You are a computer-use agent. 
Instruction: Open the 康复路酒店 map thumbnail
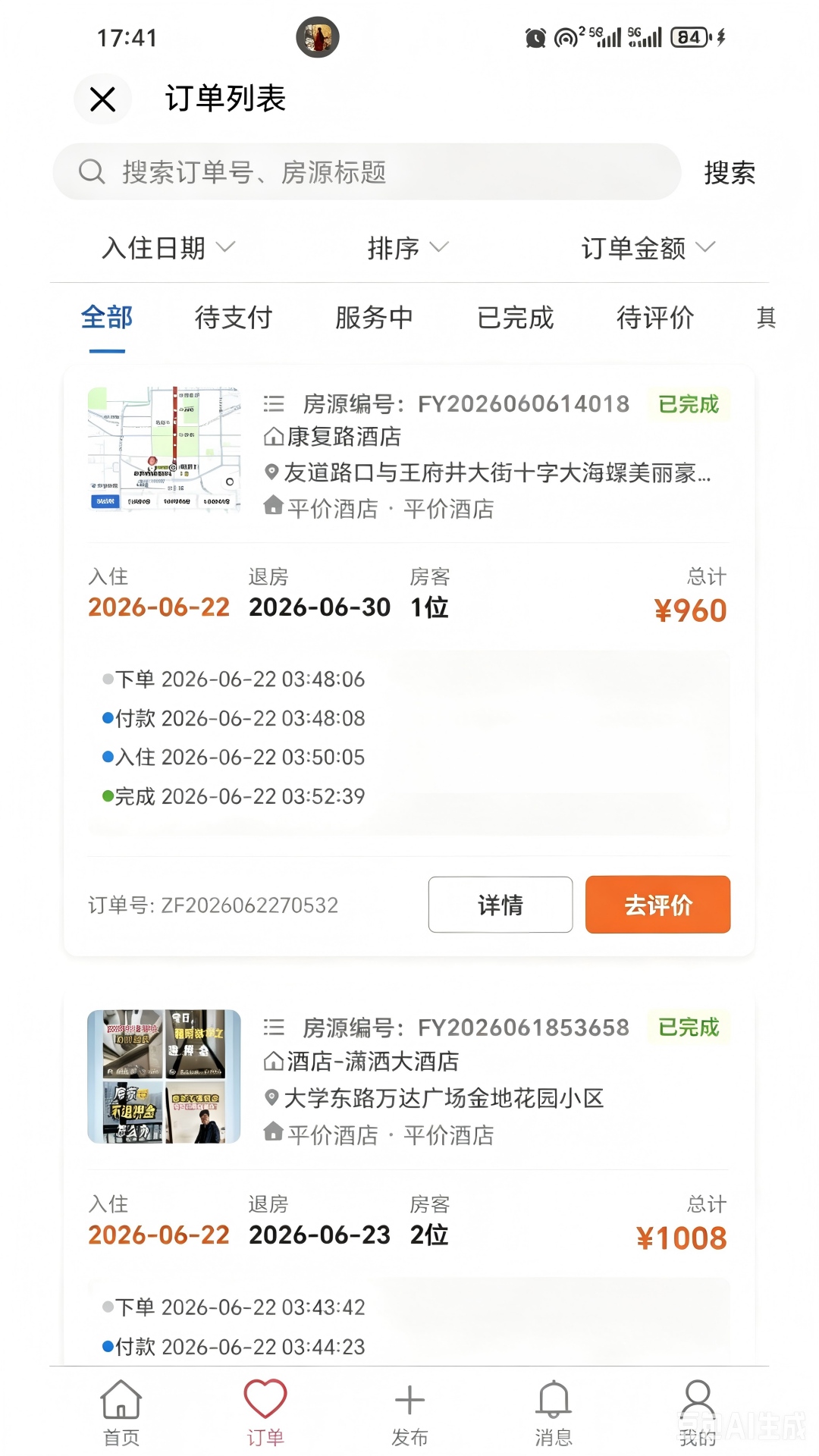(x=165, y=449)
